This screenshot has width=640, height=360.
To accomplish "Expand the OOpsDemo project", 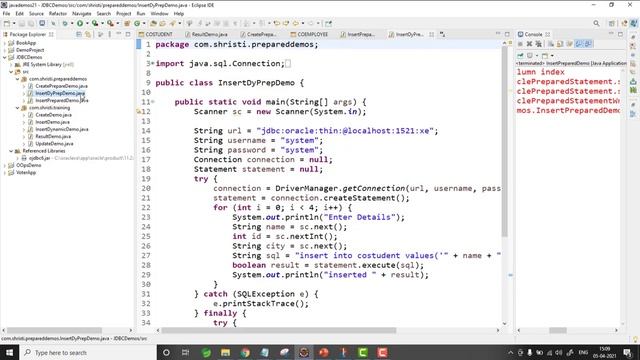I will point(4,165).
